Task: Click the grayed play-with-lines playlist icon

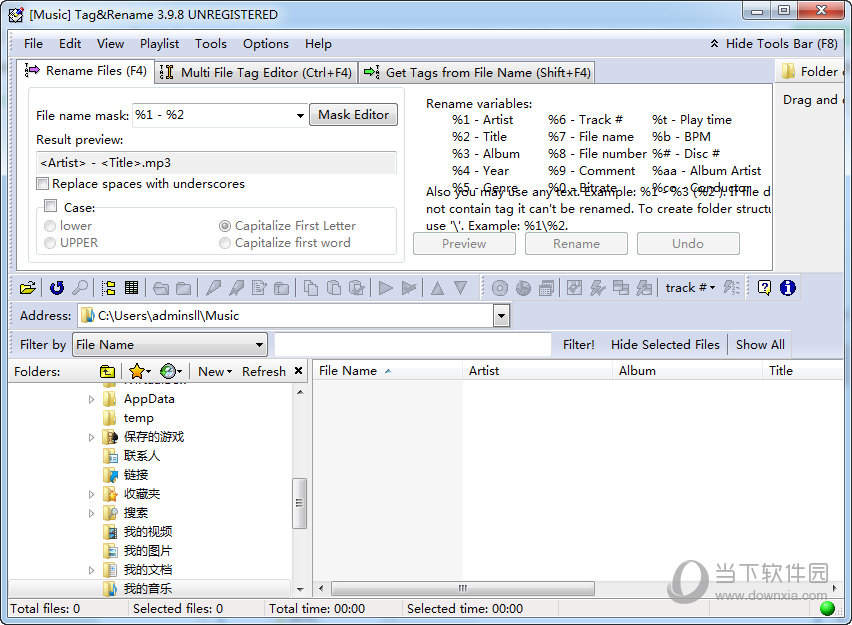Action: [x=409, y=288]
